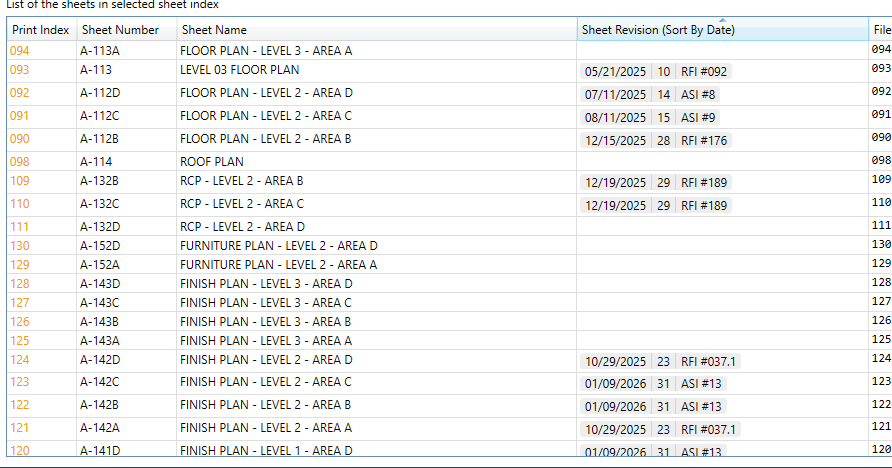
Task: Select RCP - LEVEL 2 - AREA D
Action: click(x=242, y=226)
